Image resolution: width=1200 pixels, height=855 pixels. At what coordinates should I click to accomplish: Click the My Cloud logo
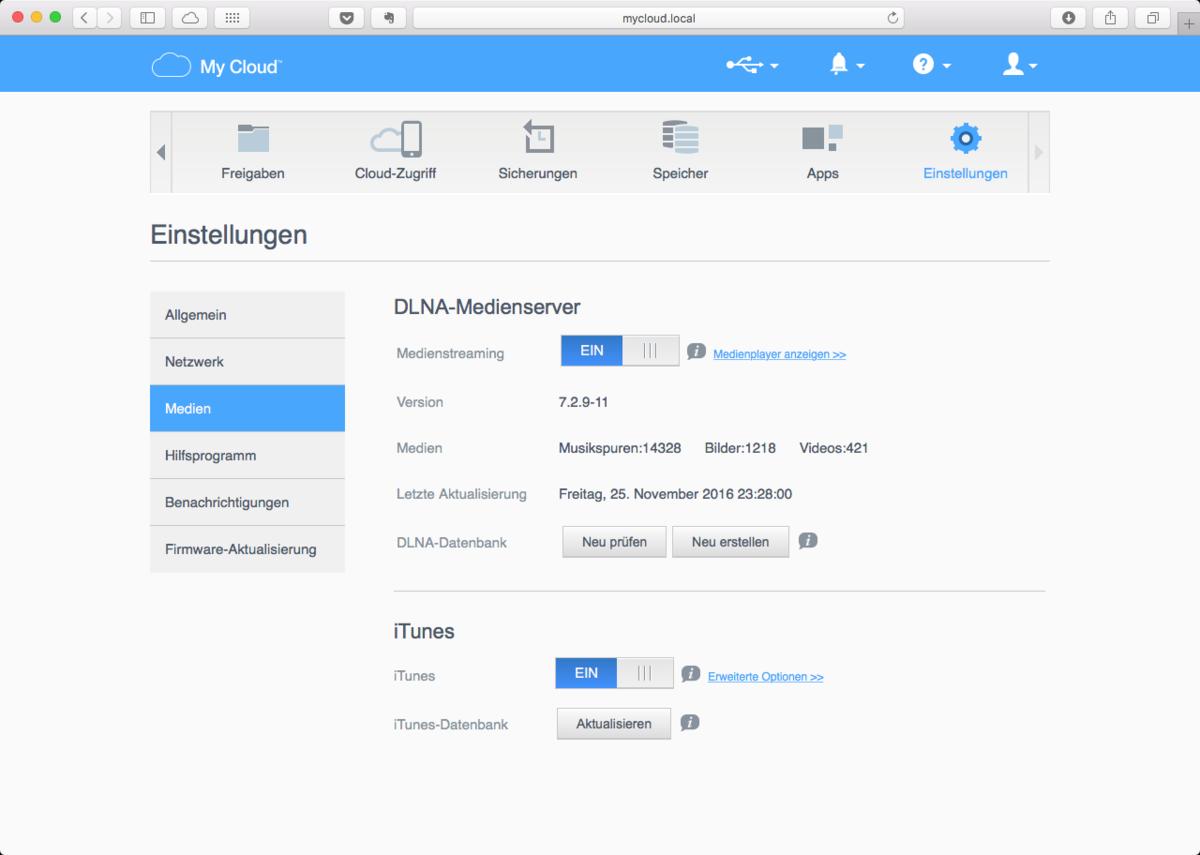[216, 66]
